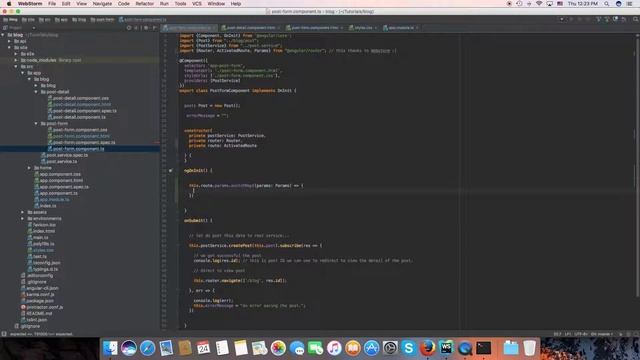The width and height of the screenshot is (640, 360).
Task: Open tsconfig.json file
Action: click(x=44, y=263)
